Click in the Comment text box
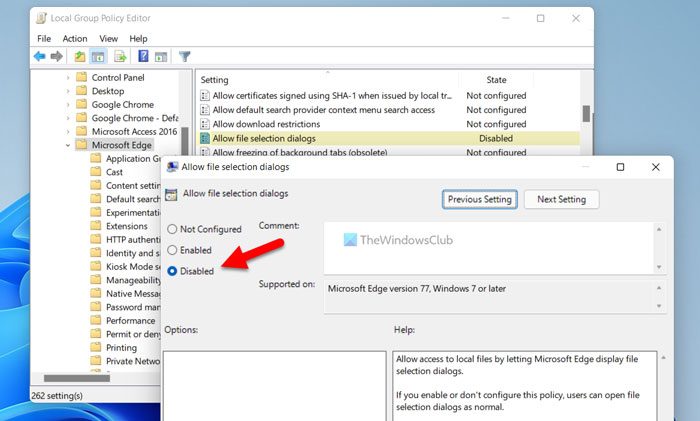 [489, 248]
